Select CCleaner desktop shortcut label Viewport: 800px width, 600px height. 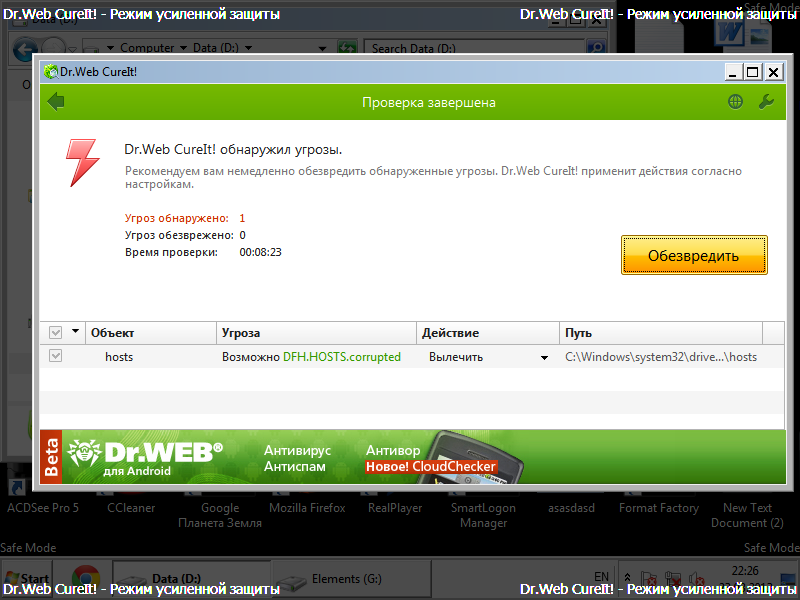[131, 508]
